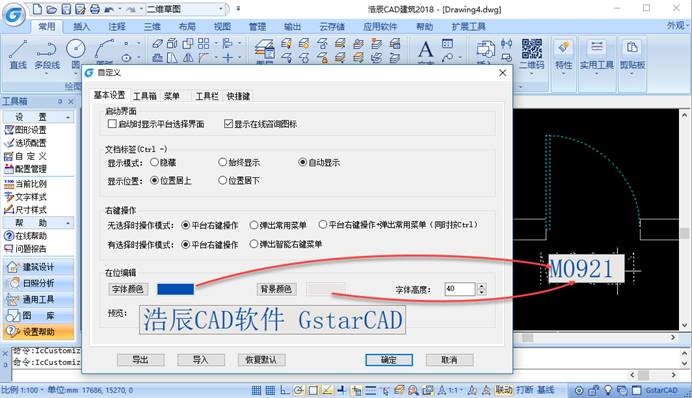Open 配置管理 in the toolbox
This screenshot has height=398, width=692.
tap(25, 169)
